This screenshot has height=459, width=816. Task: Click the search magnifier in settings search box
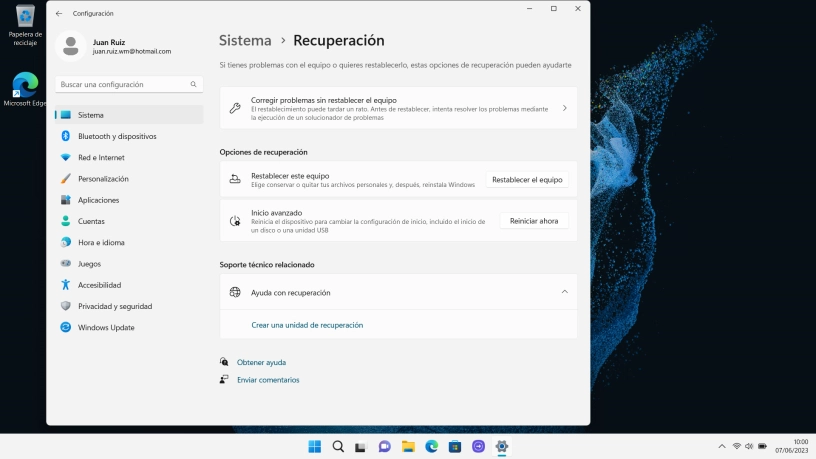(193, 84)
